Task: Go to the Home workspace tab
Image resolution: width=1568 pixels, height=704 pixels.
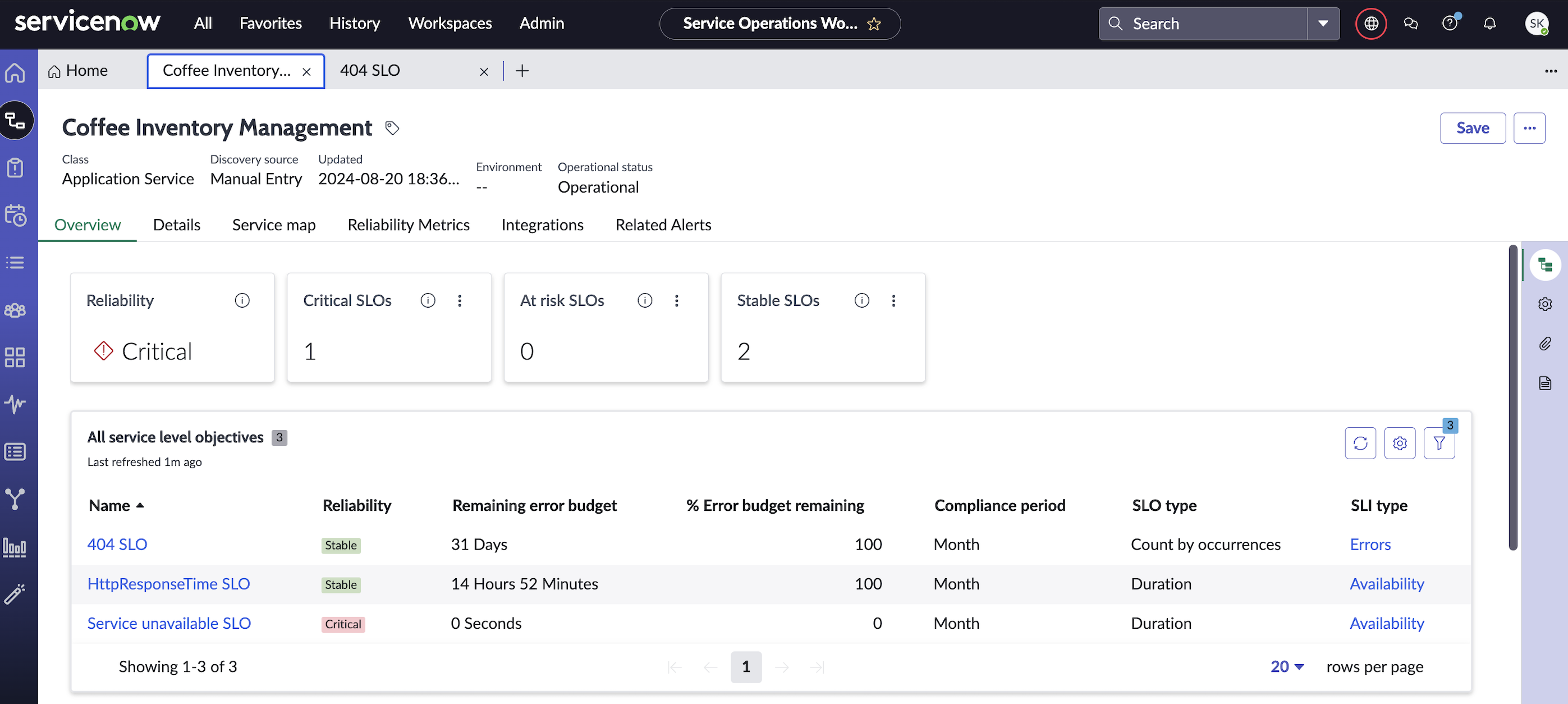Action: point(78,71)
